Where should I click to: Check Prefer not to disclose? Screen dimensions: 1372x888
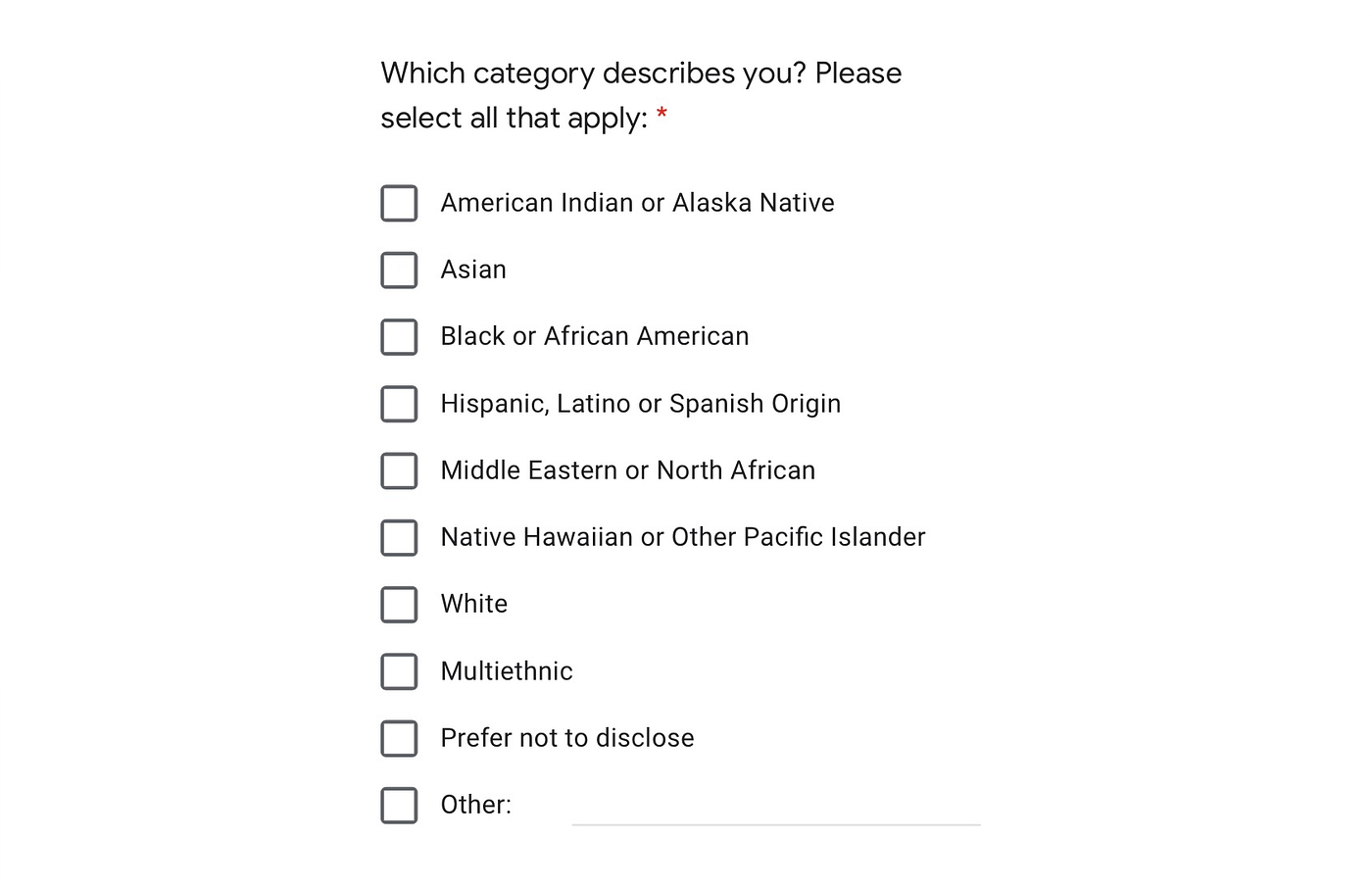(x=399, y=738)
